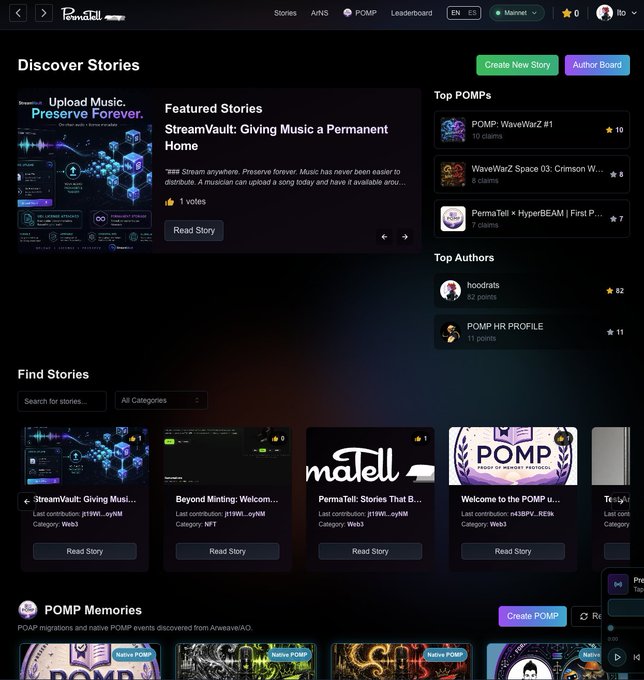Click the star score beside hoodrats

[x=615, y=291]
